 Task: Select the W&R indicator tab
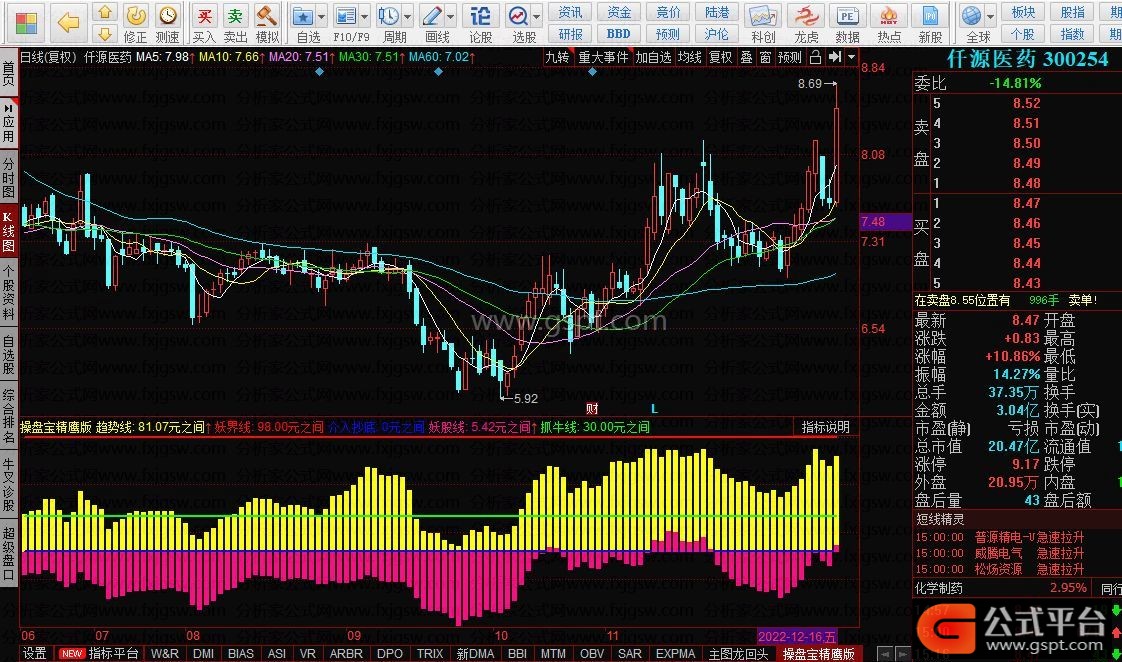(x=165, y=653)
